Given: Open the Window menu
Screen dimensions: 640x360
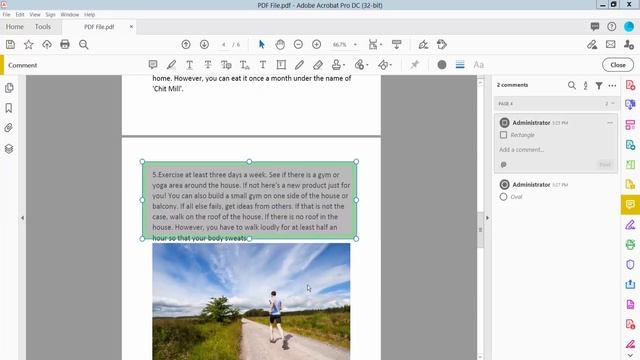Looking at the screenshot, I should click(x=70, y=14).
